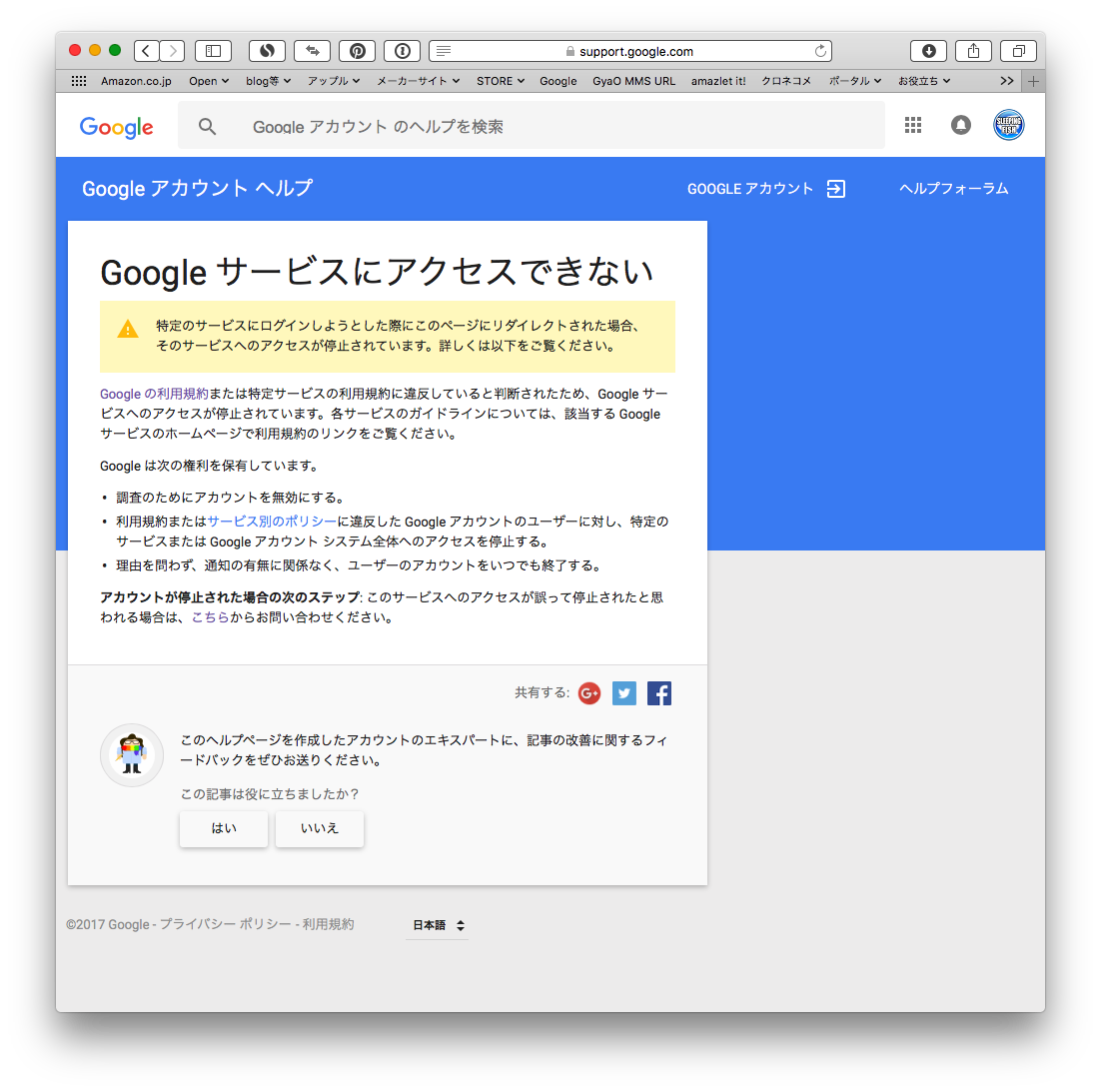
Task: Open the サービス別のポリシー link
Action: click(273, 522)
